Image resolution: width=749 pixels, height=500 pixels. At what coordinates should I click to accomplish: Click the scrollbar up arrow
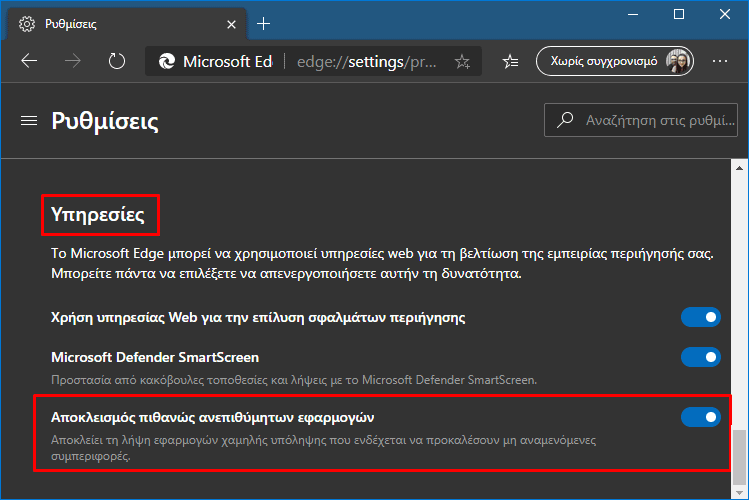[x=739, y=168]
